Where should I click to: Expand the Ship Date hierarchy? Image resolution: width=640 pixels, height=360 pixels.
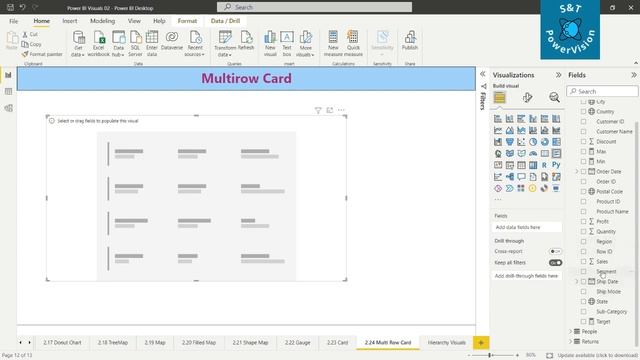[x=577, y=282]
